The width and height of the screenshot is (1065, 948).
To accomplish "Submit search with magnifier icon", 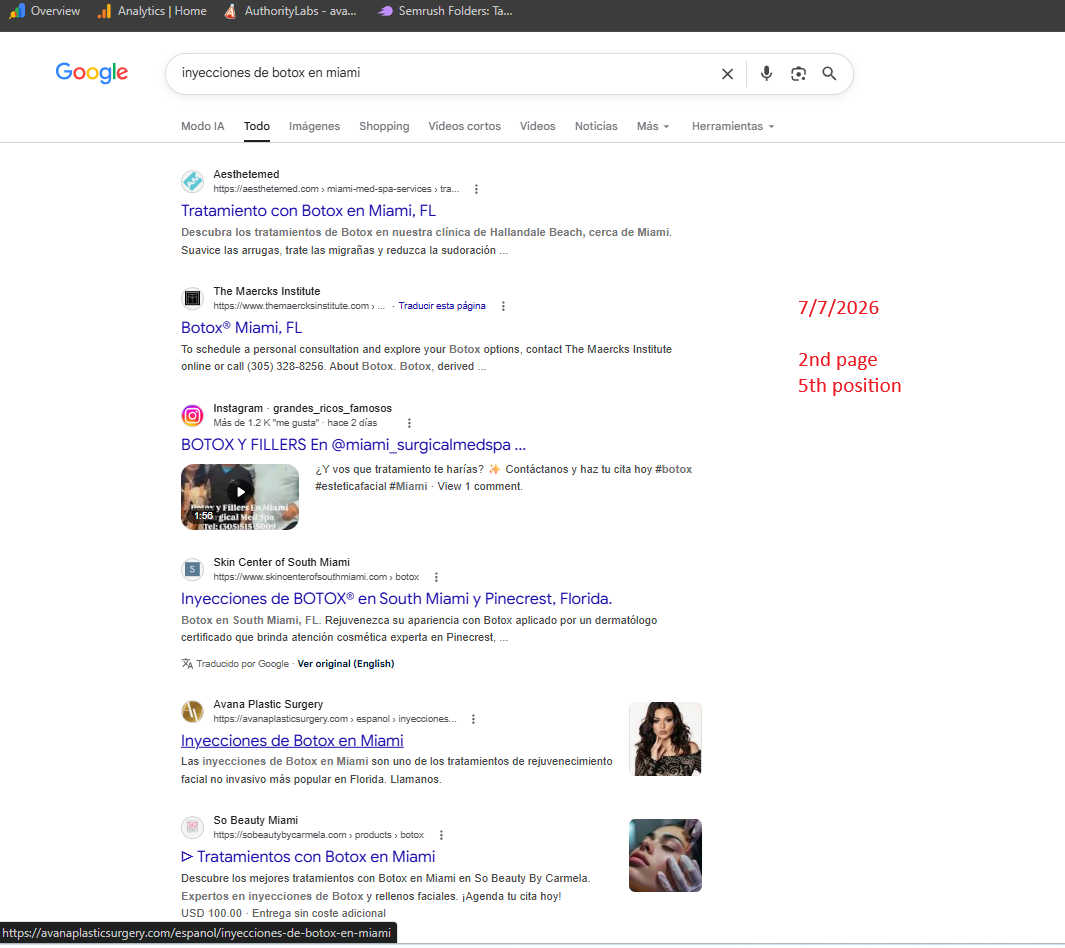I will tap(829, 73).
